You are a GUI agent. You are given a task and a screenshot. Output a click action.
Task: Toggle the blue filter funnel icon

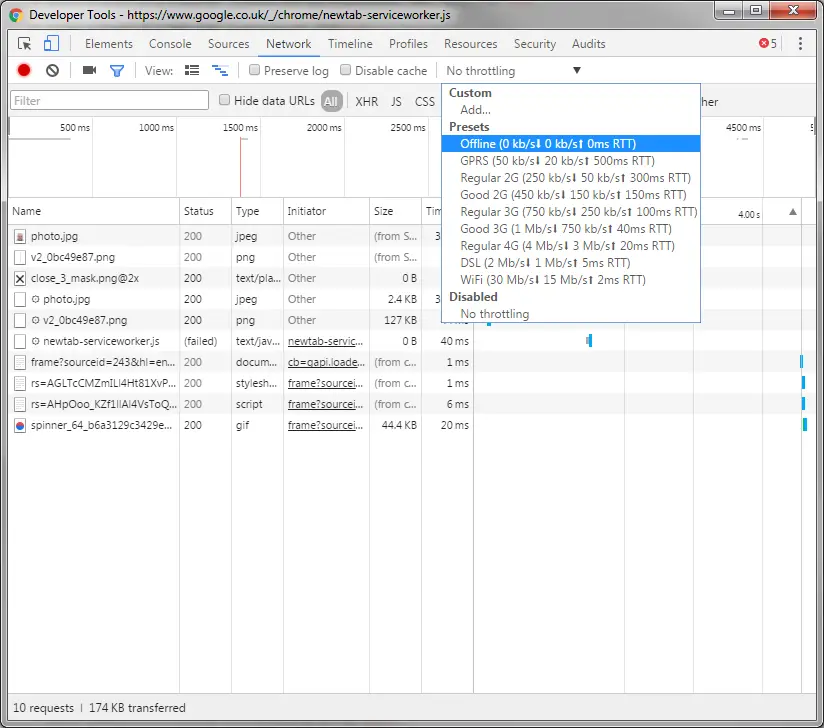tap(117, 71)
